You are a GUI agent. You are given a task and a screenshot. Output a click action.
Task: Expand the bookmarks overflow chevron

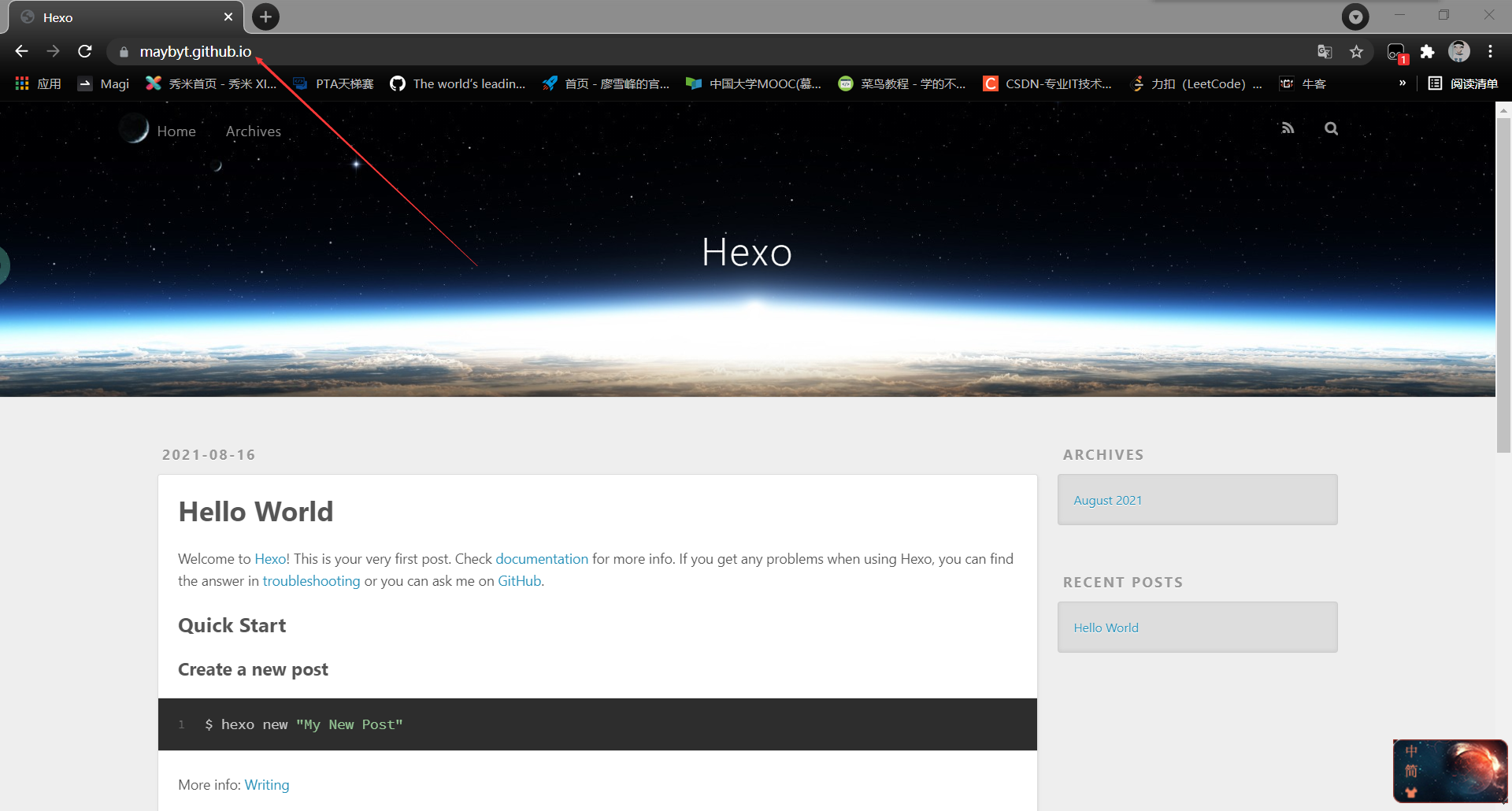click(x=1402, y=83)
